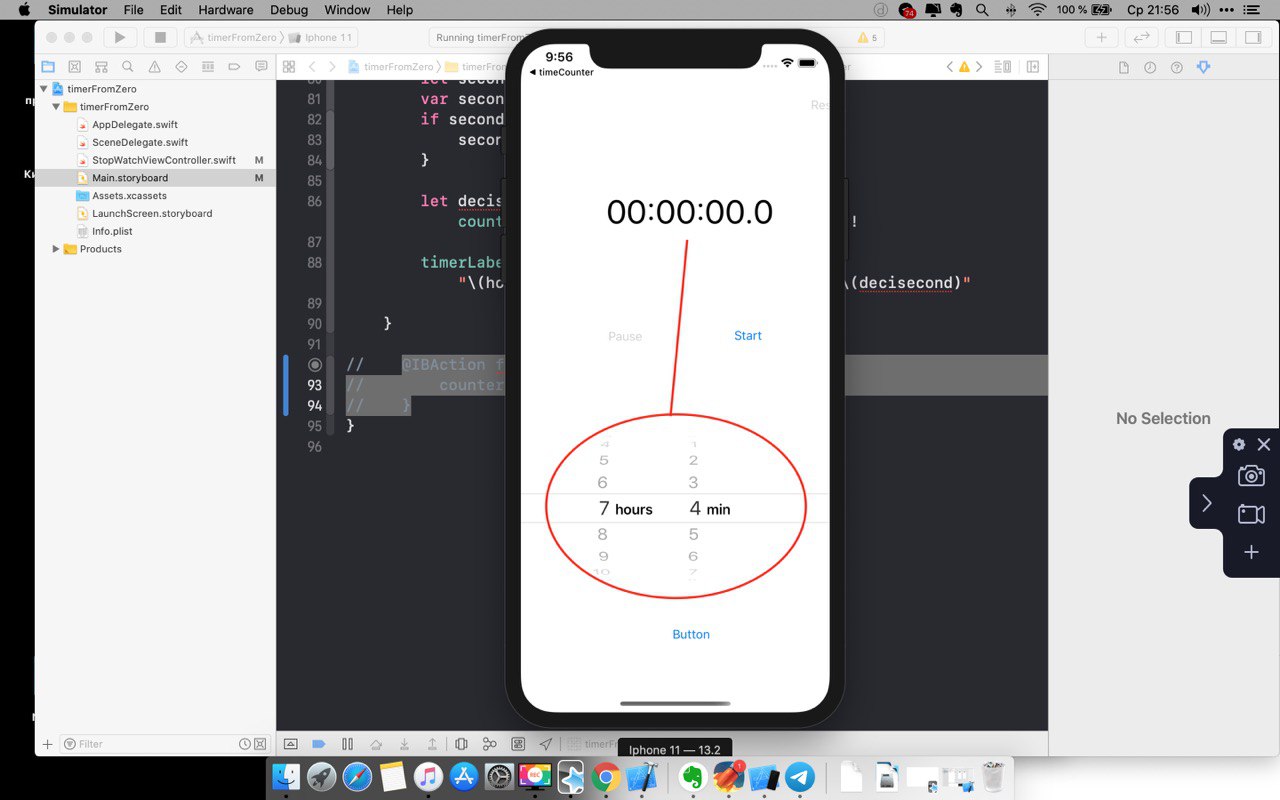Select the Attributes inspector icon

click(1203, 67)
